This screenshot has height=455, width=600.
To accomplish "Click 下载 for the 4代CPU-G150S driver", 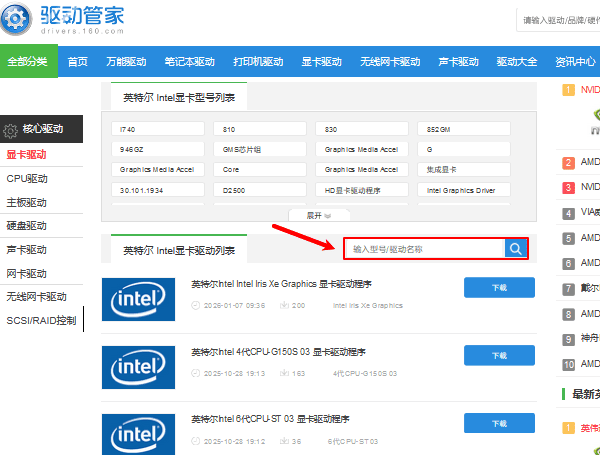I will pyautogui.click(x=499, y=356).
